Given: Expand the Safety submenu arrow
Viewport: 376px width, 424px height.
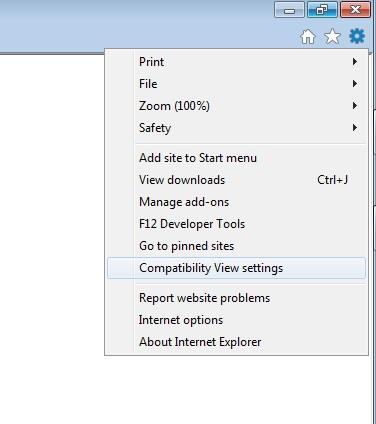Looking at the screenshot, I should pyautogui.click(x=355, y=128).
